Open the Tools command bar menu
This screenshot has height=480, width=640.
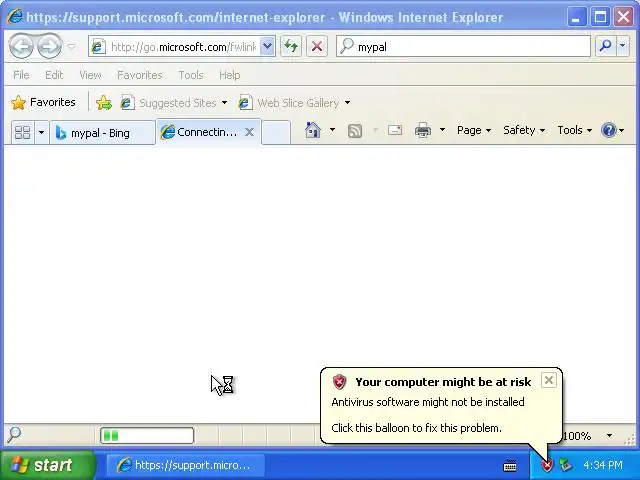[574, 130]
